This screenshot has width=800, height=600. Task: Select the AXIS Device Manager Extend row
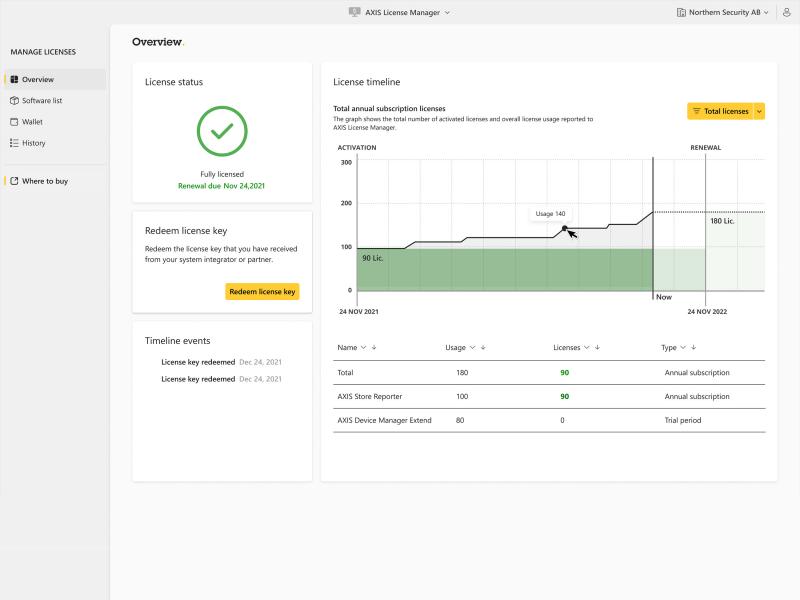point(549,420)
